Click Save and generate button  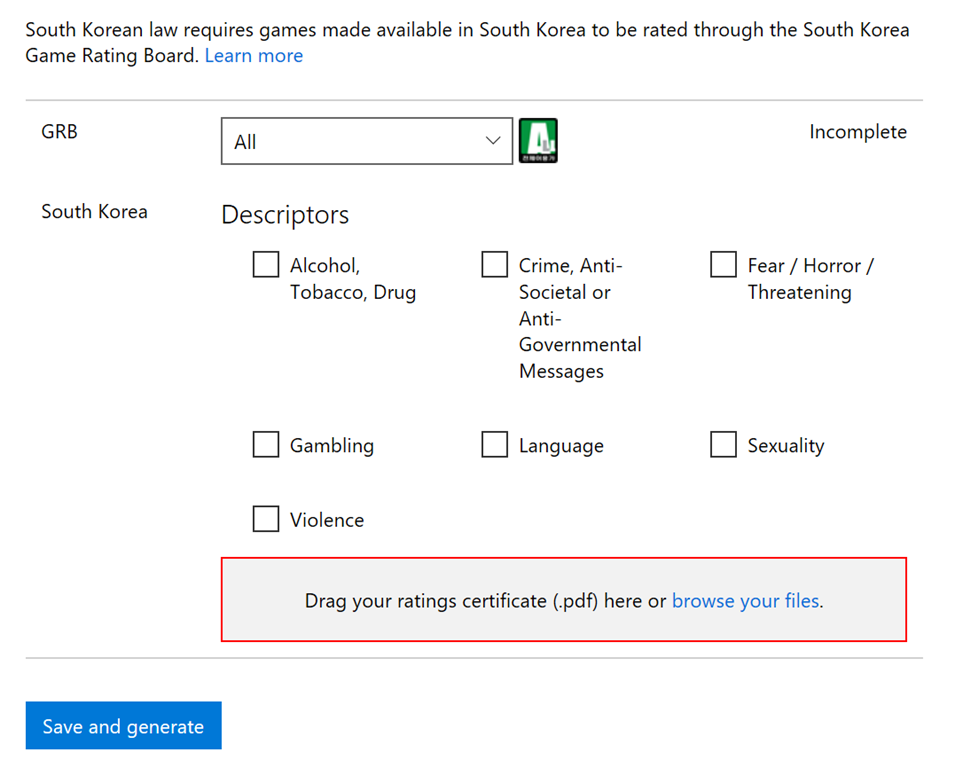pos(123,726)
